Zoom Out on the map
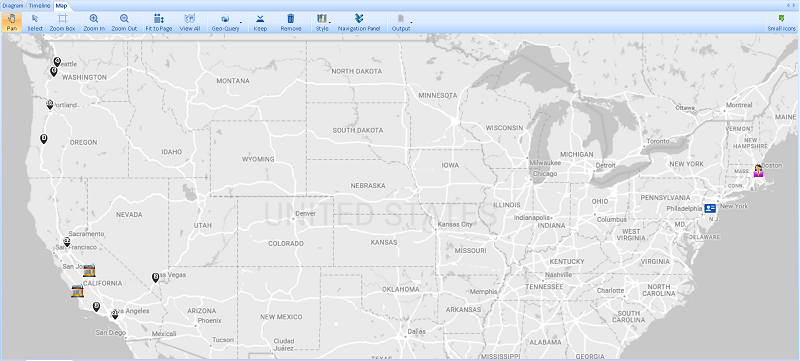Screen dimensions: 800x361 (124, 22)
